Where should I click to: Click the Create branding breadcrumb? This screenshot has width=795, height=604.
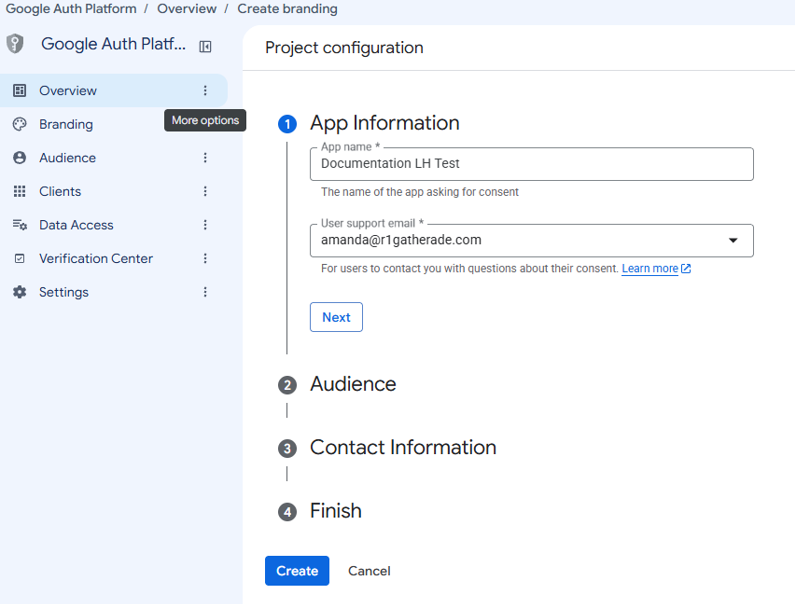click(287, 9)
